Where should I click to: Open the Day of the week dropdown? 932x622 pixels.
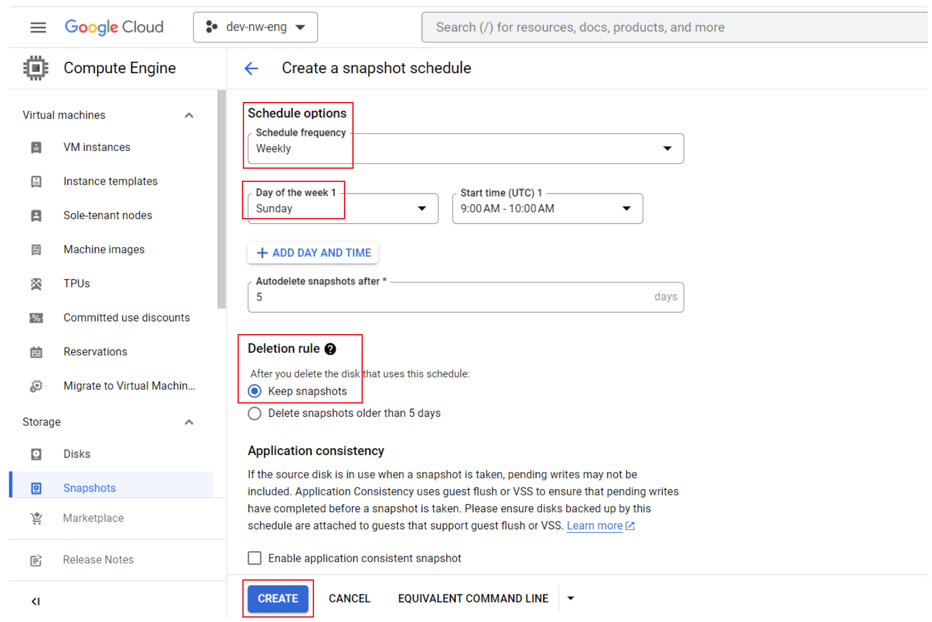pos(343,209)
